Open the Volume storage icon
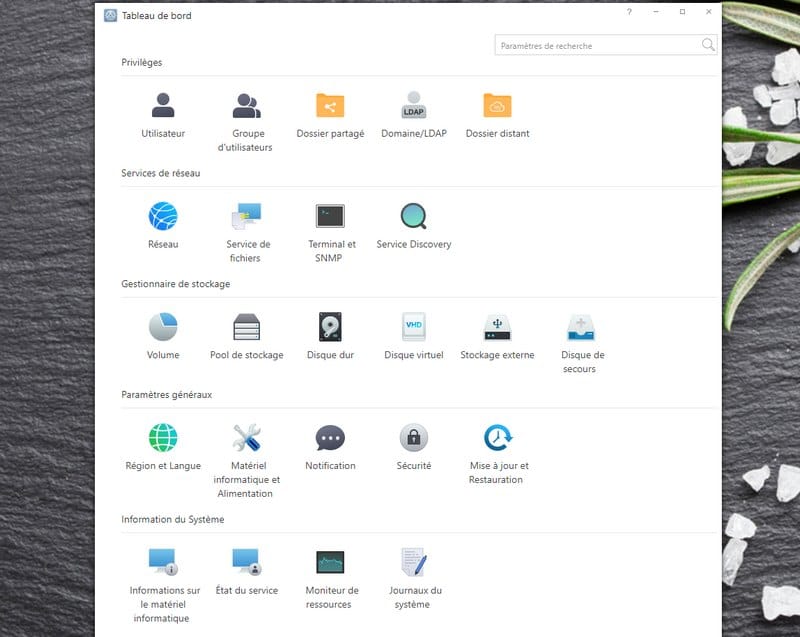800x637 pixels. click(x=163, y=327)
